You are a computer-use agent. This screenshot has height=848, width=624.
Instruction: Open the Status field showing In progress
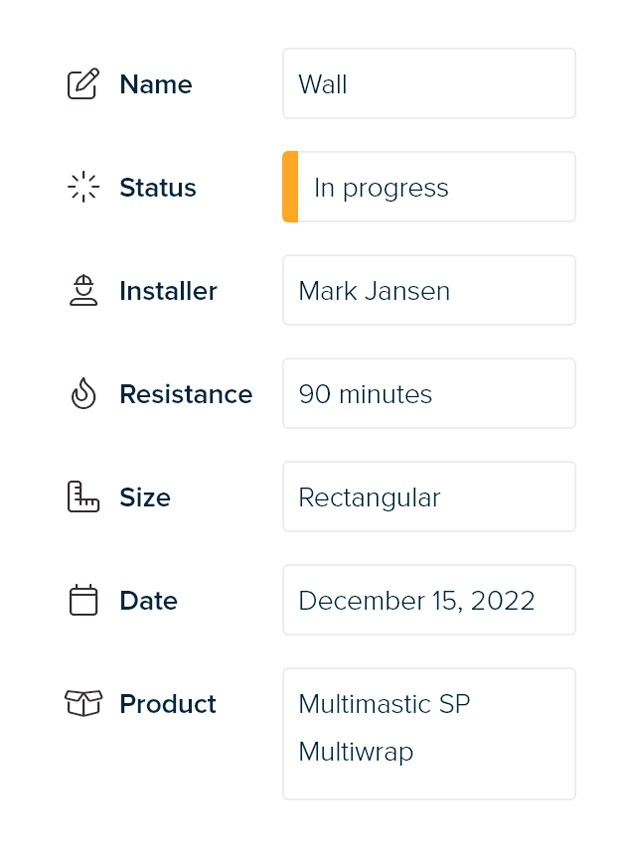pos(430,186)
